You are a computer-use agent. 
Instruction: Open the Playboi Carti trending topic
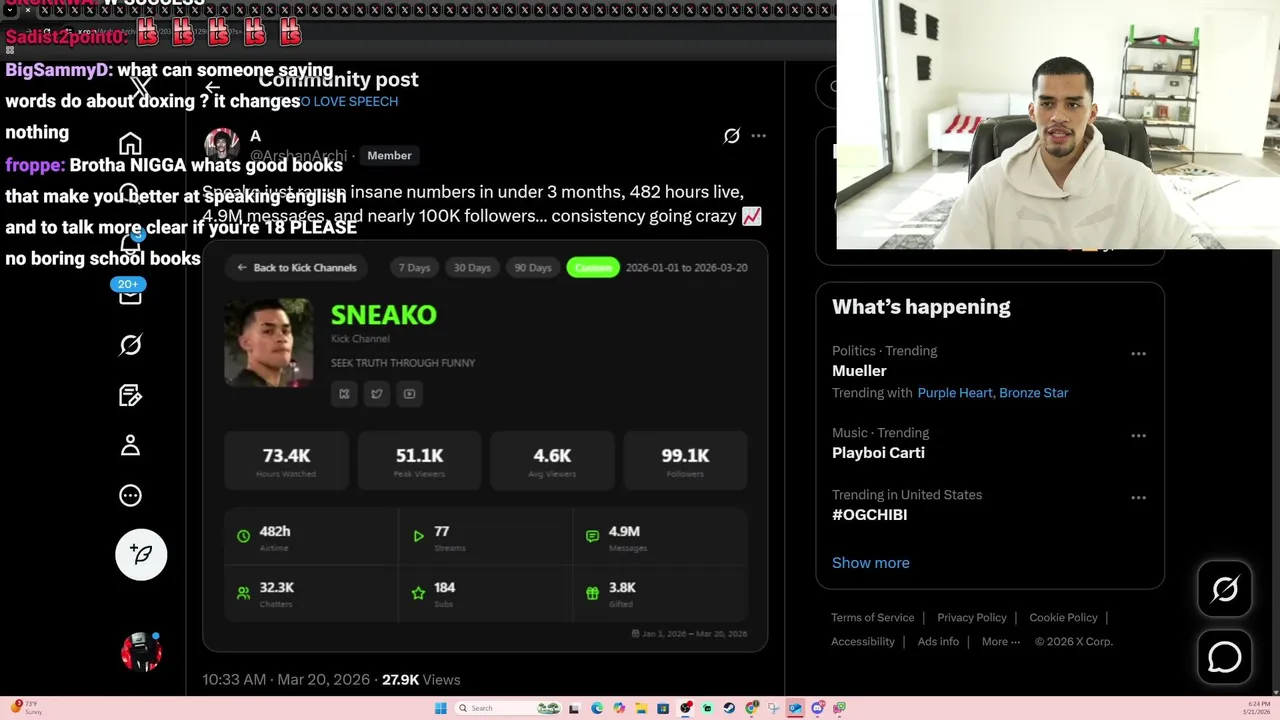click(x=878, y=453)
